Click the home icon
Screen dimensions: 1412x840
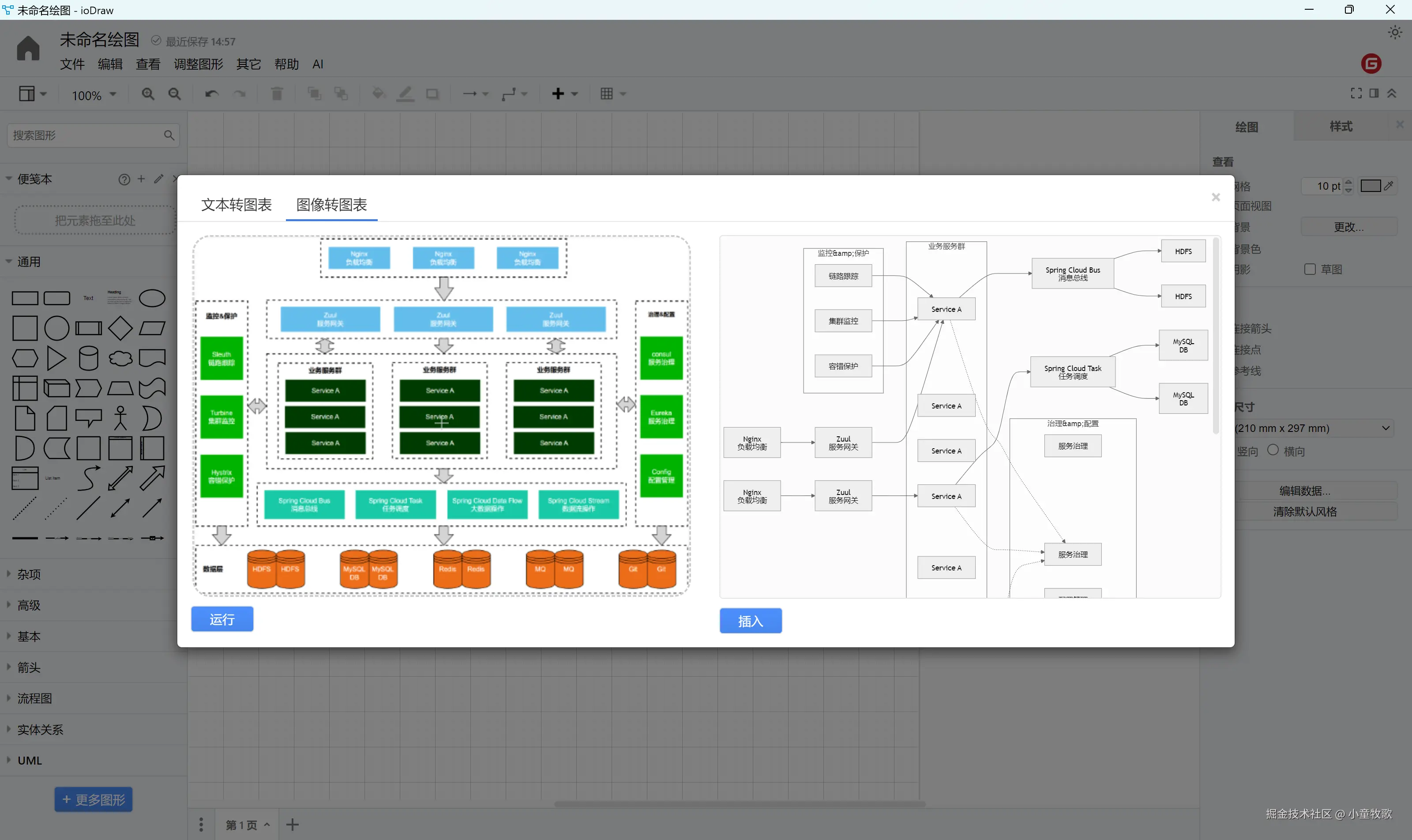click(x=28, y=49)
